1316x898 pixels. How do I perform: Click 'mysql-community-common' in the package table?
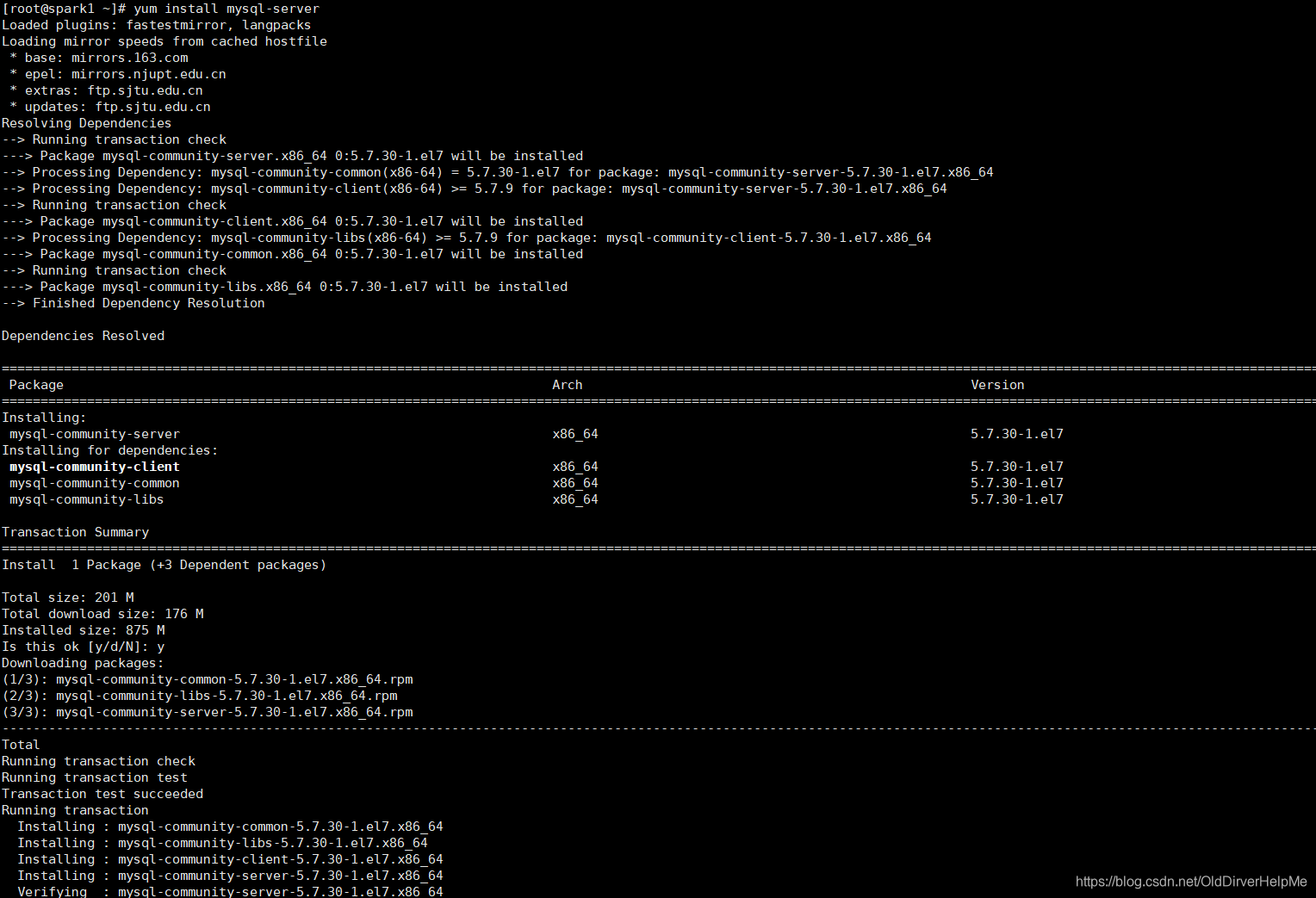pyautogui.click(x=95, y=483)
